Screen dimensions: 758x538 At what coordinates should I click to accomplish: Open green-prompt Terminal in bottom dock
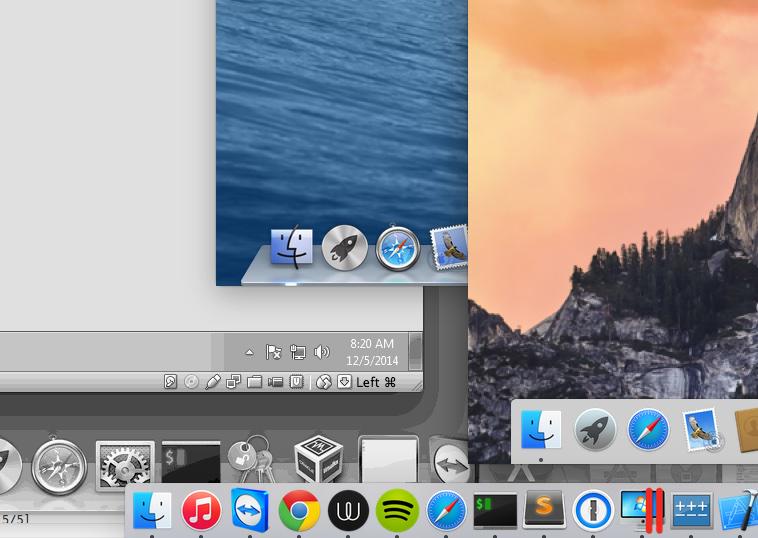(495, 510)
